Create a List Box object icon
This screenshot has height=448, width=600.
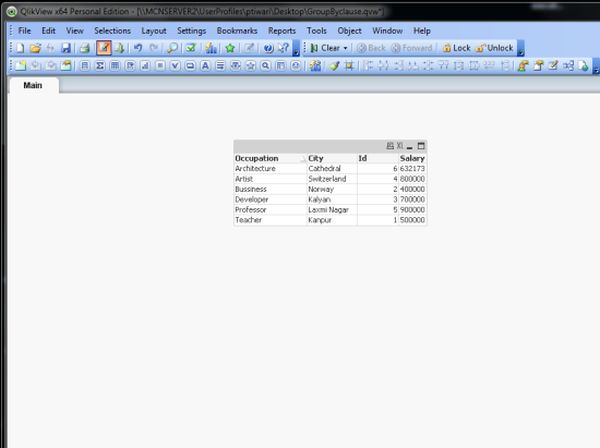(85, 66)
